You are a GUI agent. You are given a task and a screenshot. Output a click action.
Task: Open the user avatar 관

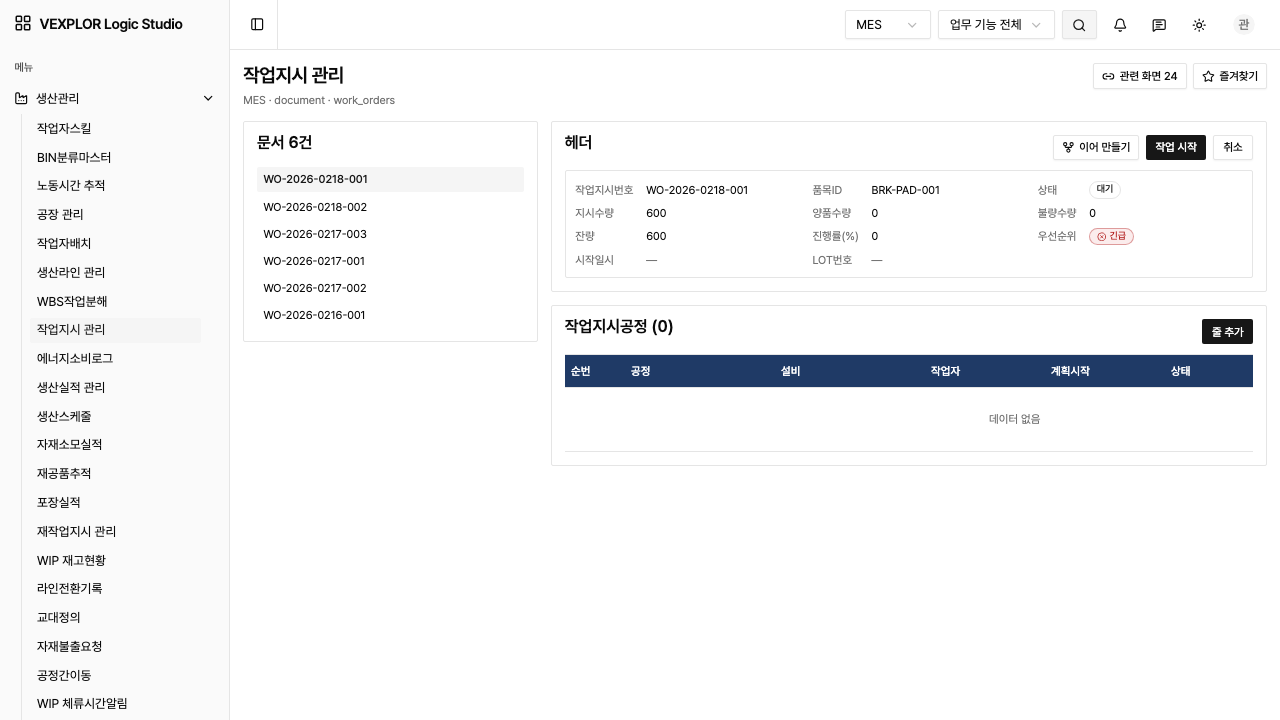1244,25
